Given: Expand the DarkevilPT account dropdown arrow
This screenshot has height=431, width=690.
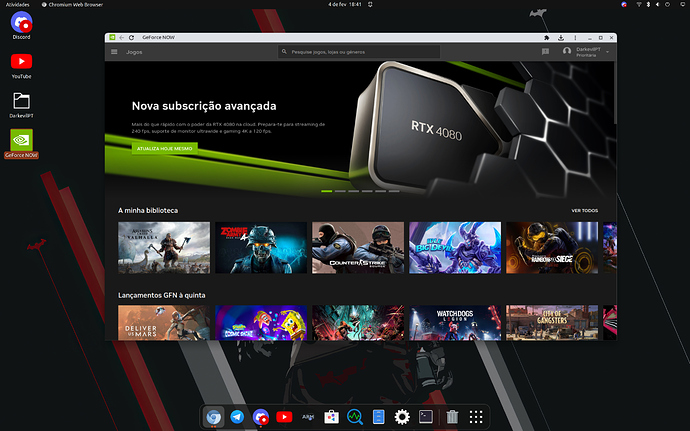Looking at the screenshot, I should (x=607, y=52).
